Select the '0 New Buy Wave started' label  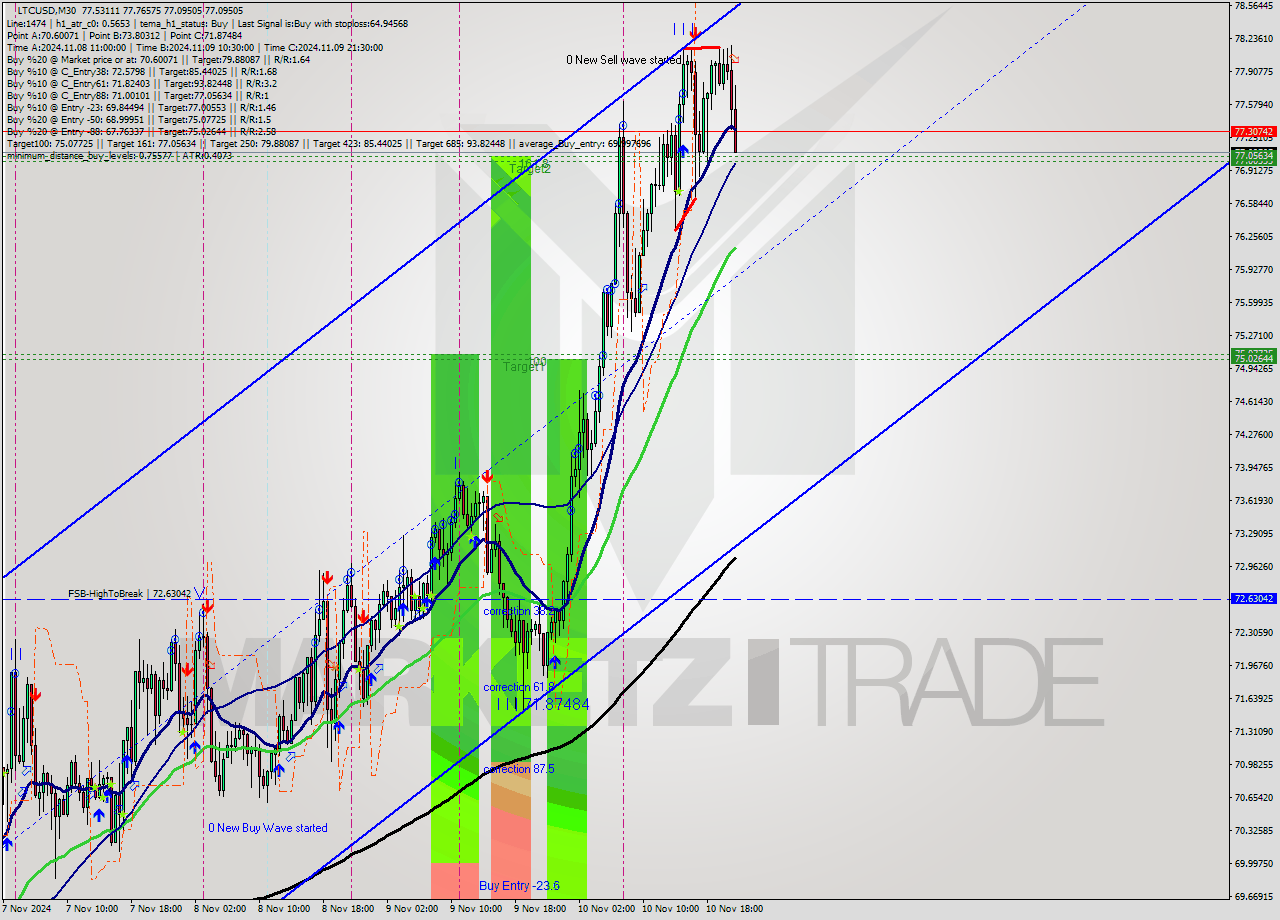(267, 828)
